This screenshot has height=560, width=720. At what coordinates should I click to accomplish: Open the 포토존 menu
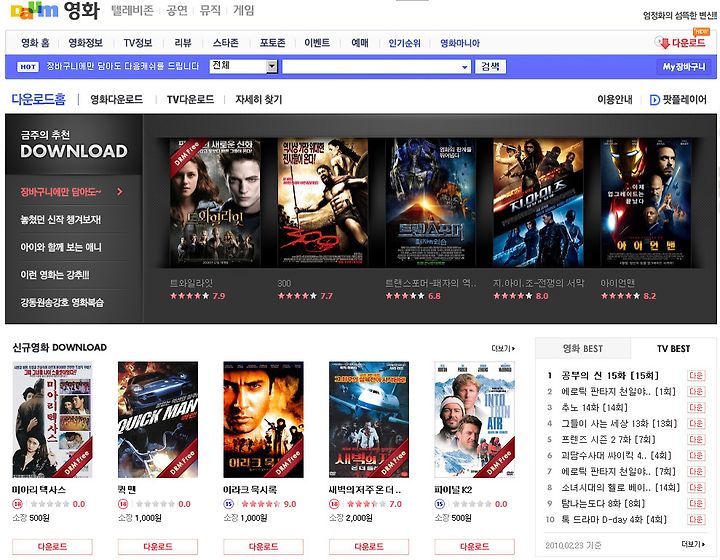click(x=272, y=43)
